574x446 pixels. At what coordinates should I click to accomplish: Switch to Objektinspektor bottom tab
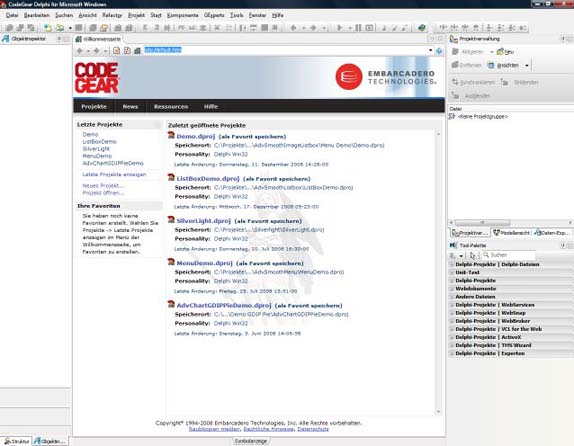(50, 441)
